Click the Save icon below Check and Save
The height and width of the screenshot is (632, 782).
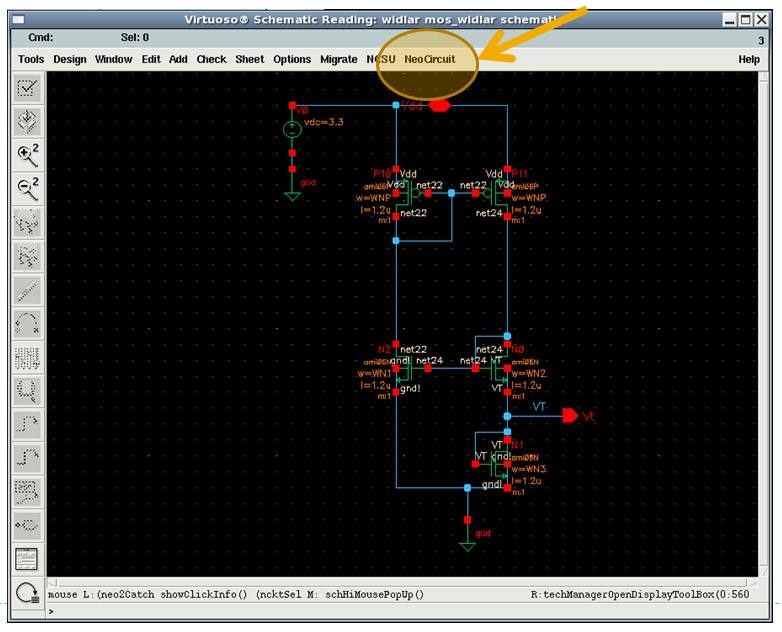click(x=27, y=122)
